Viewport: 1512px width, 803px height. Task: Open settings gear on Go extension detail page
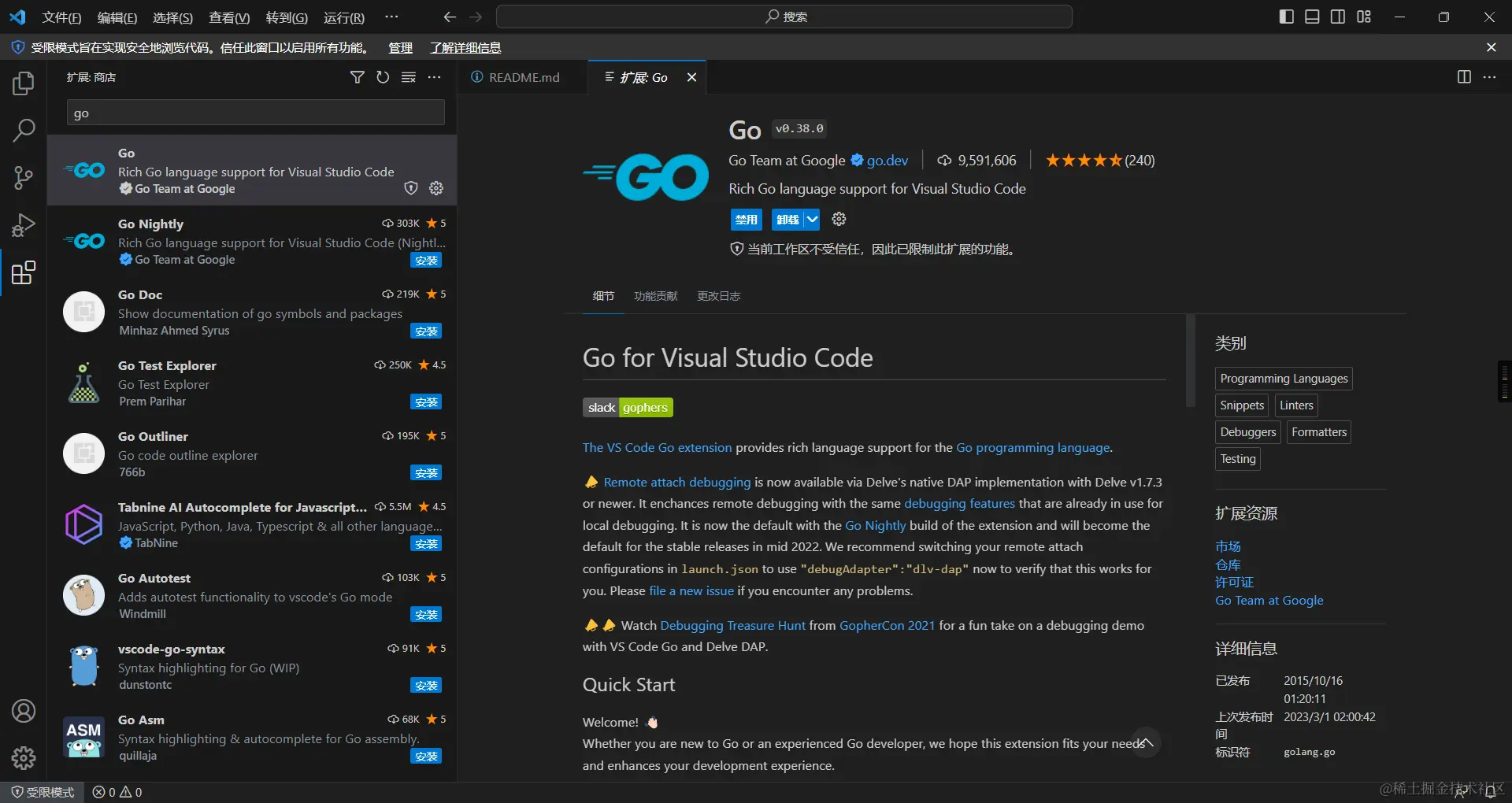pos(839,219)
